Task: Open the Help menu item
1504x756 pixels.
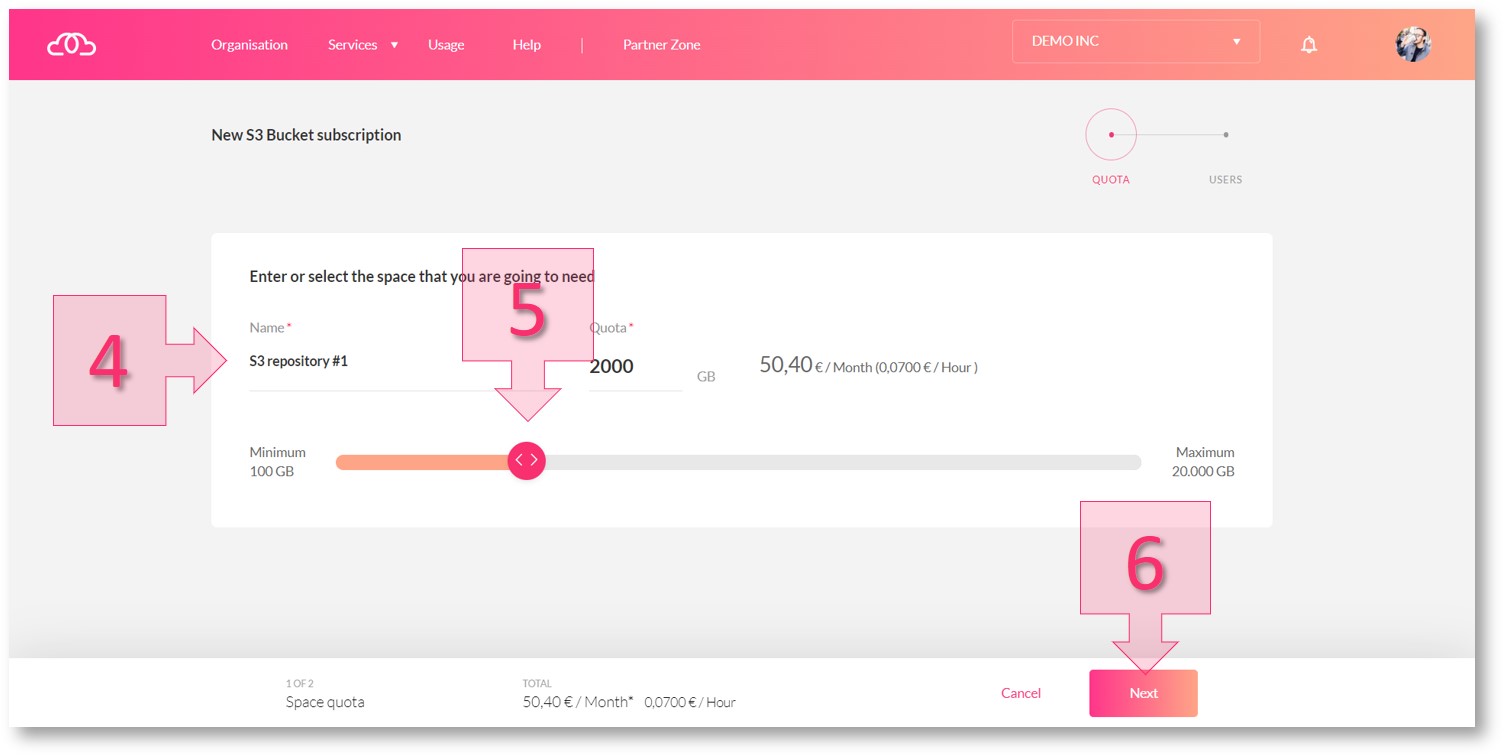Action: 526,45
